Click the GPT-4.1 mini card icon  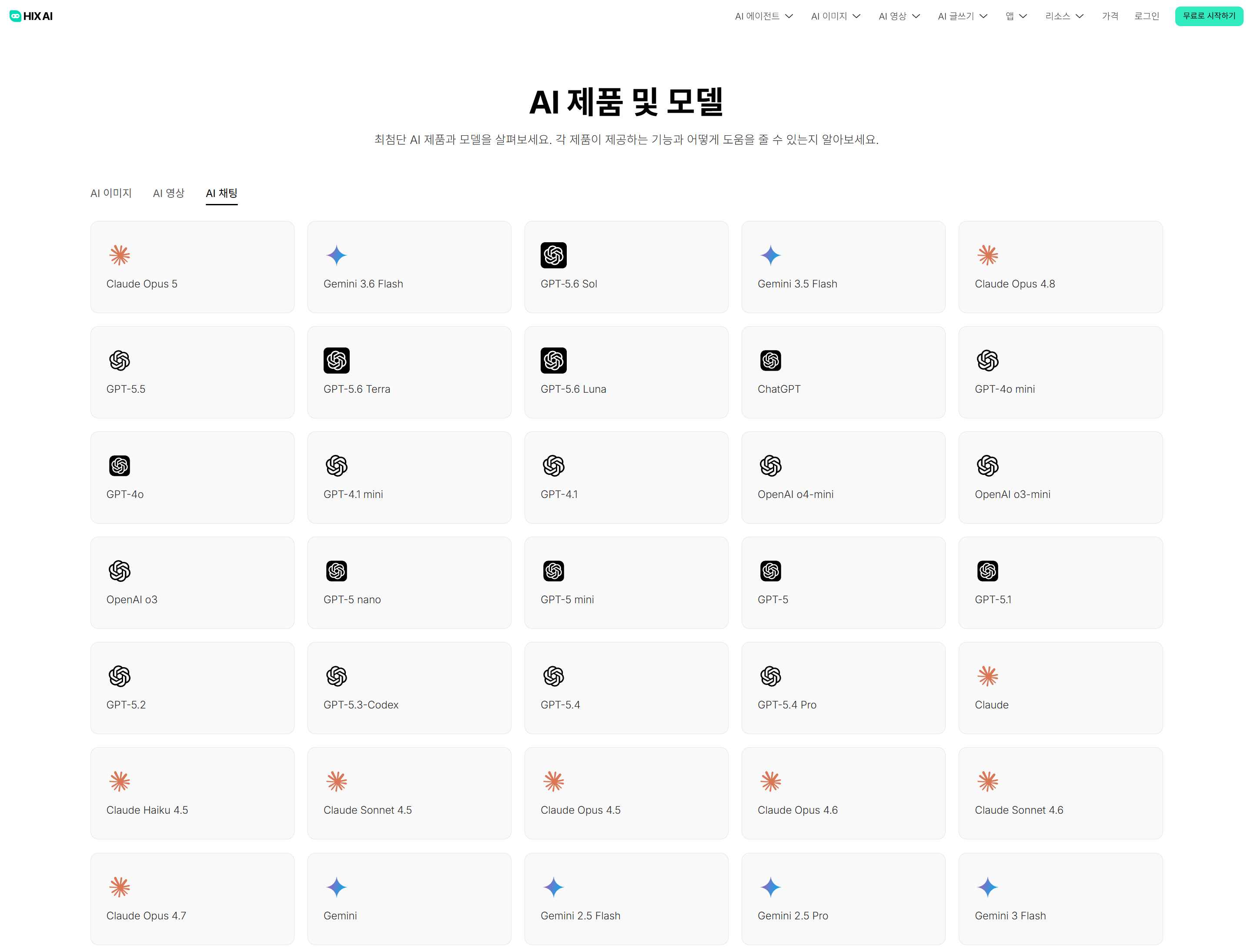point(337,466)
